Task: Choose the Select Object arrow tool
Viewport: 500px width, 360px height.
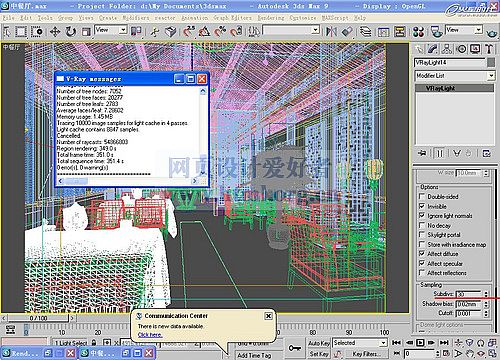Action: [x=7, y=32]
